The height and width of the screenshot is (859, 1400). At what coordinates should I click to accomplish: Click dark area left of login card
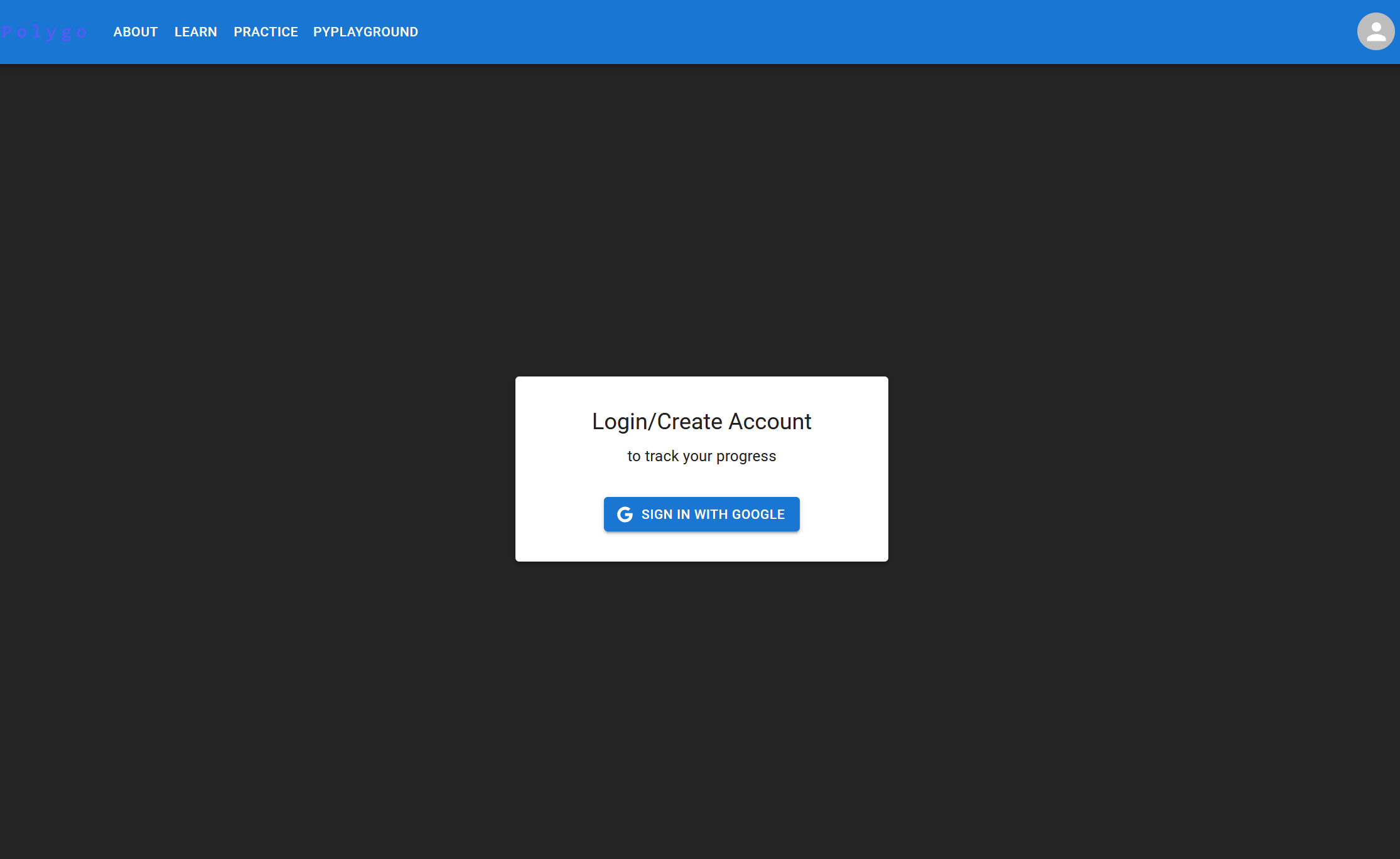tap(251, 469)
